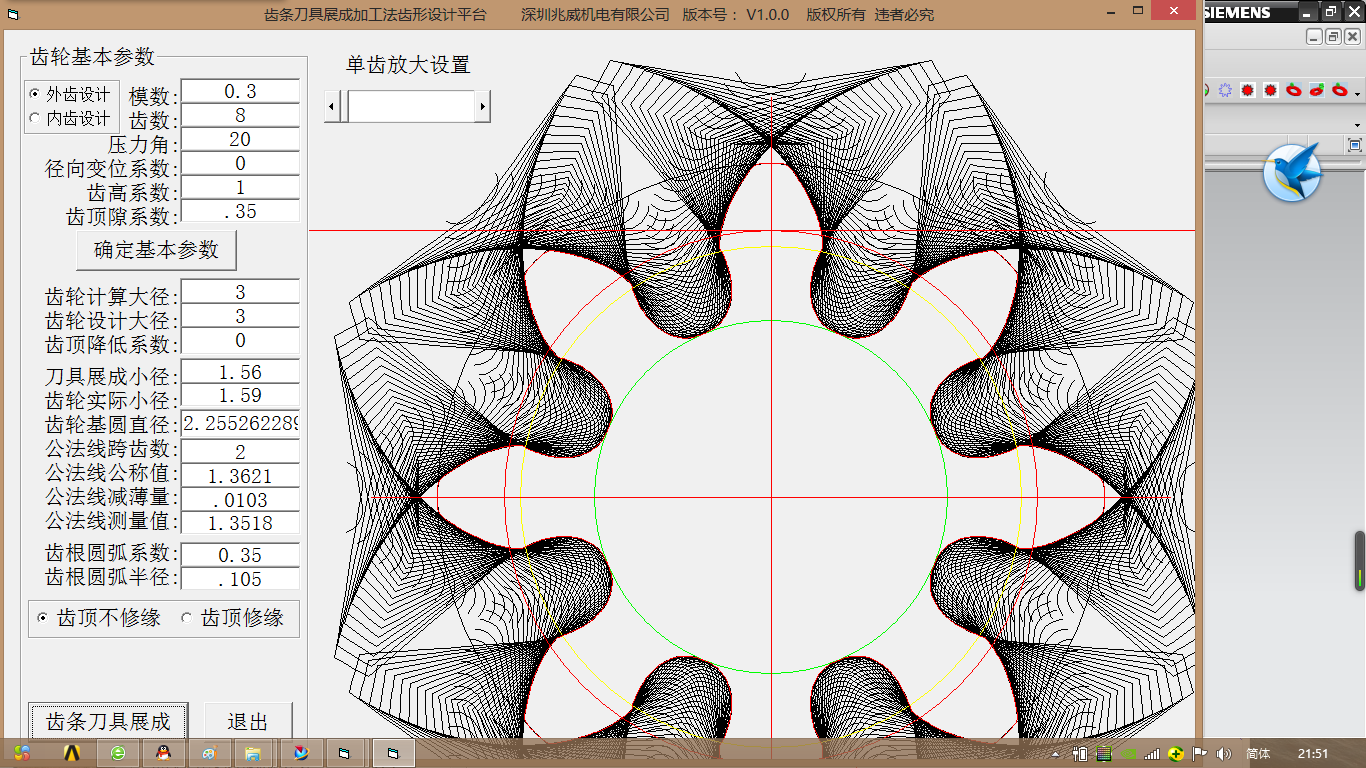Click the 齿根圆弧半径 field showing .105
This screenshot has height=768, width=1366.
coord(240,579)
